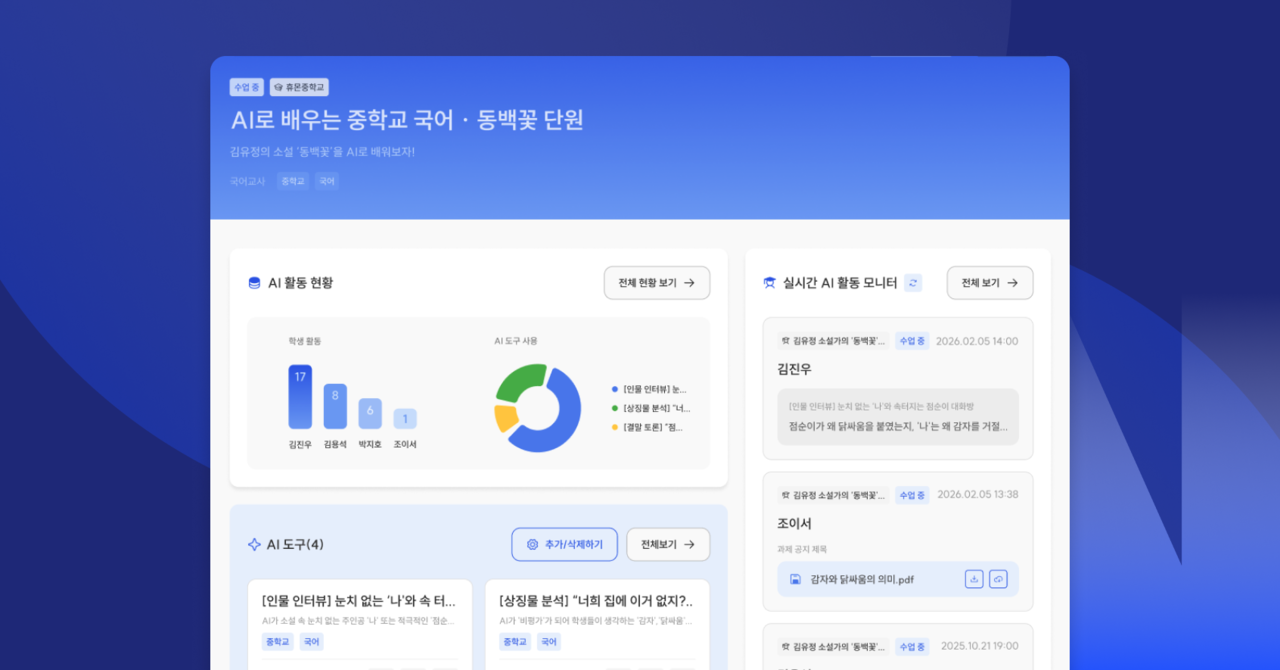Click the yellow segment of the donut chart
Viewport: 1280px width, 670px height.
coord(504,418)
